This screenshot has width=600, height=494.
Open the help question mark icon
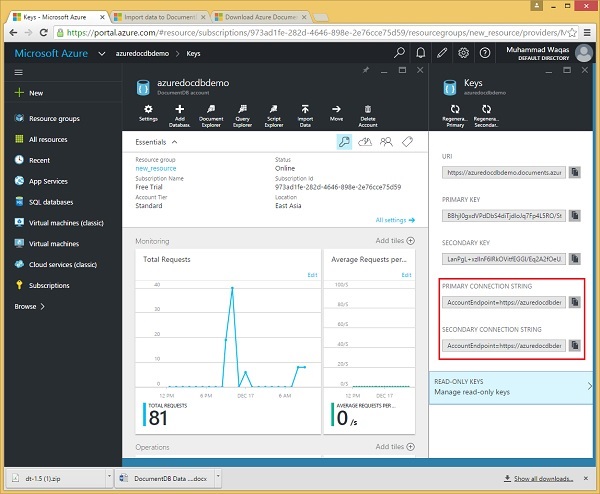coord(485,52)
